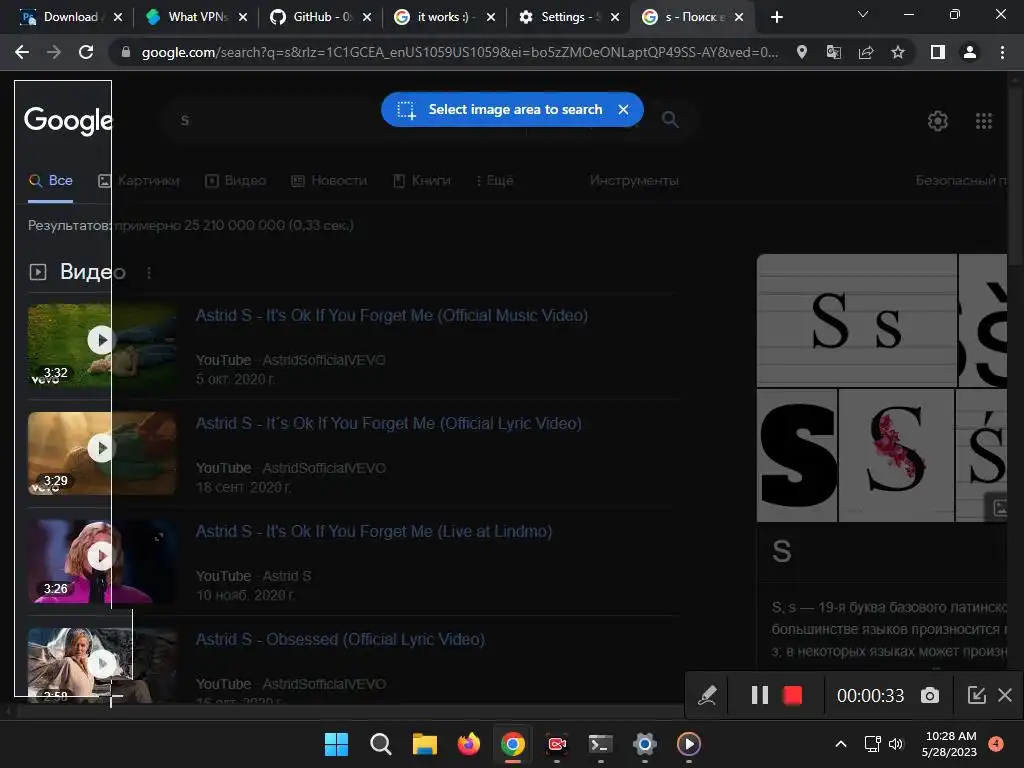
Task: Select the Новости search filter
Action: click(x=328, y=181)
